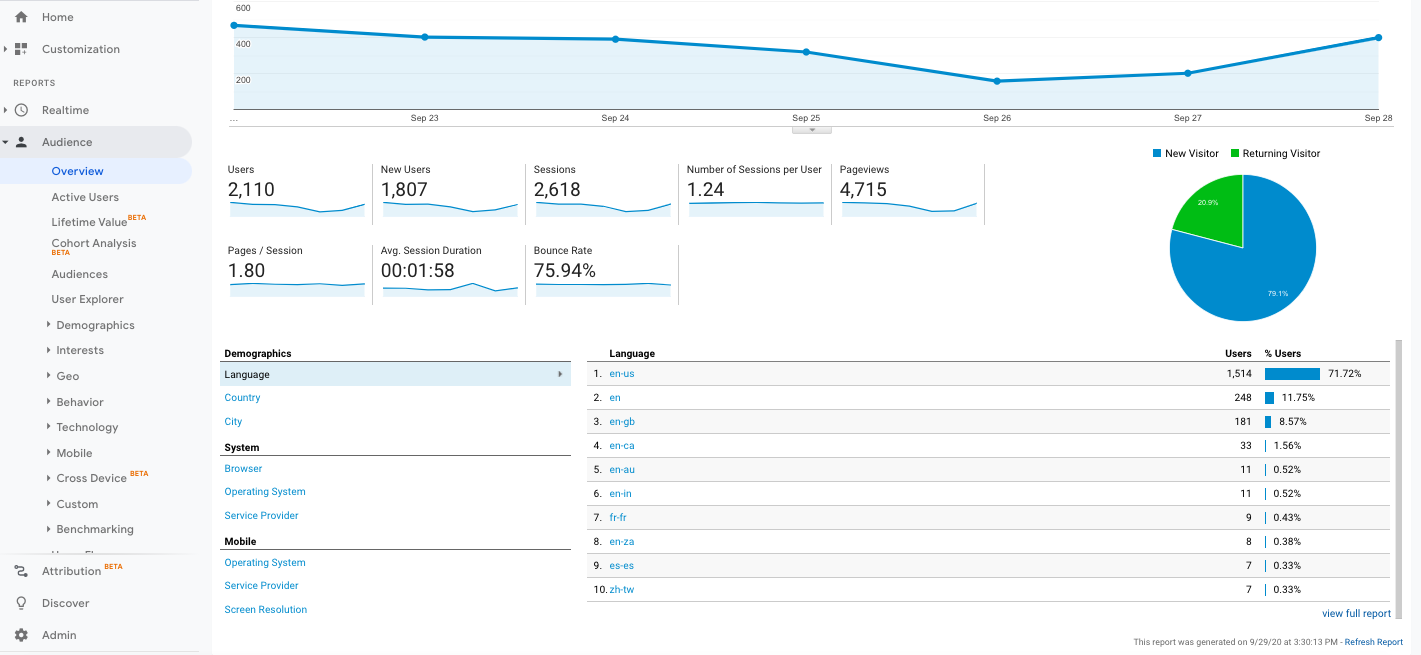Click the Customization icon in sidebar

(x=20, y=49)
